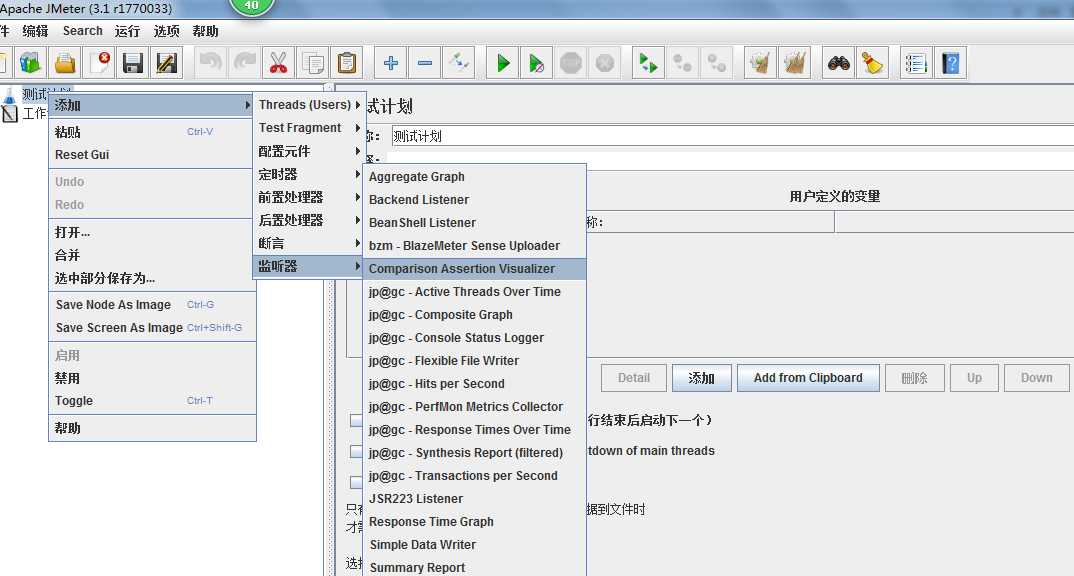This screenshot has height=576, width=1074.
Task: Open the 运行 menu in menu bar
Action: tap(127, 31)
